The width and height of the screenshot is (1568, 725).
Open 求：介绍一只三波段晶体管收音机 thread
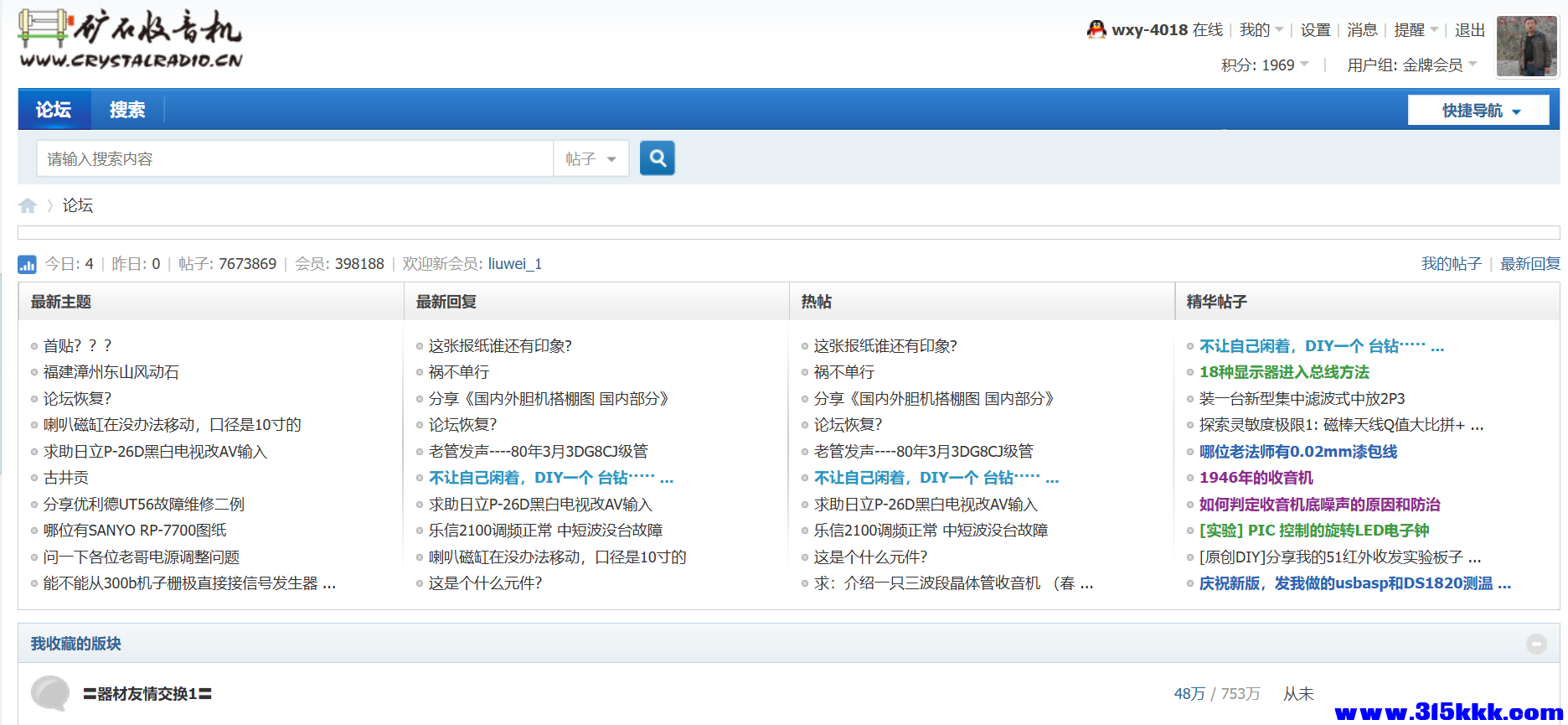(953, 583)
